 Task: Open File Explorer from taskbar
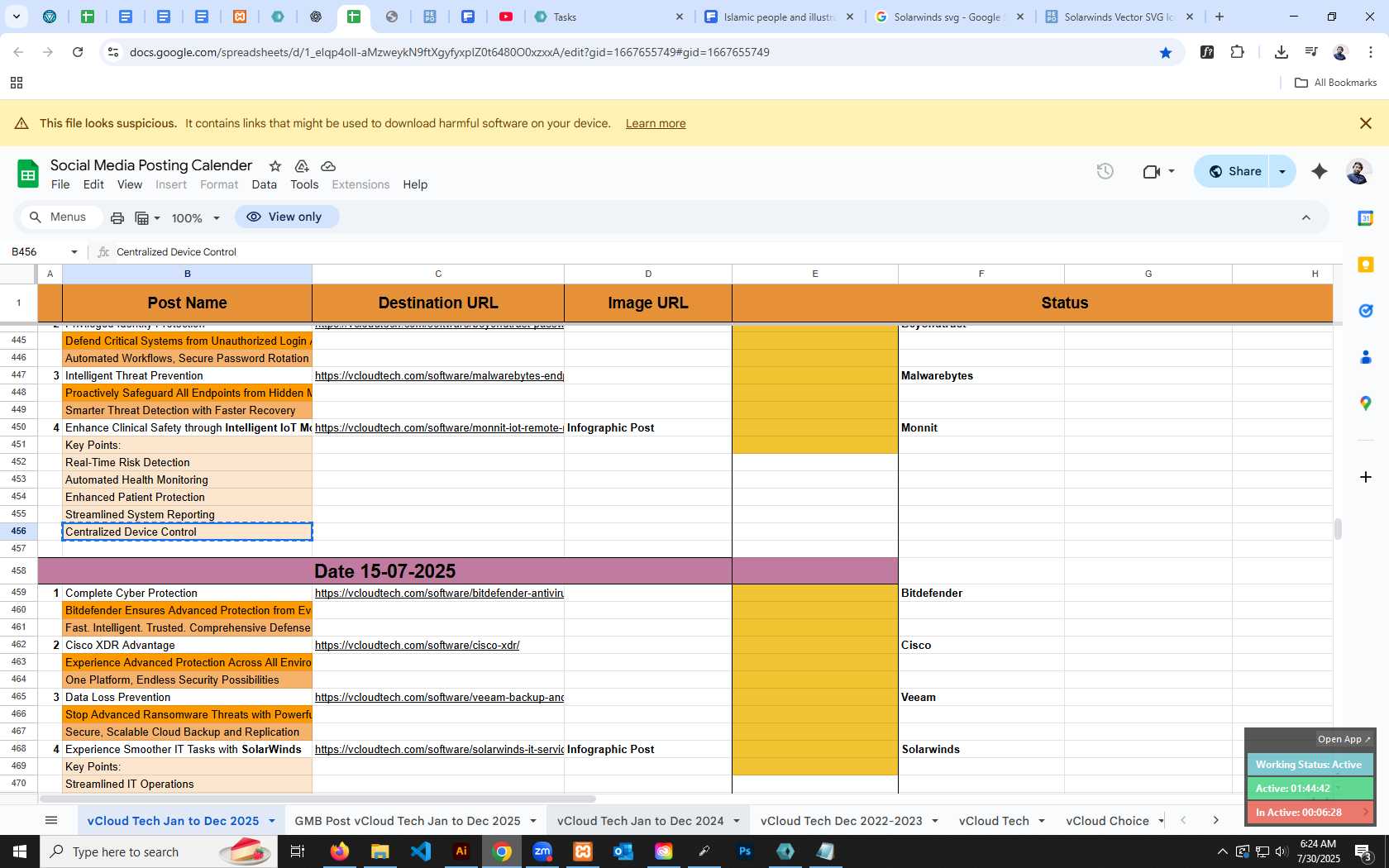[x=380, y=851]
